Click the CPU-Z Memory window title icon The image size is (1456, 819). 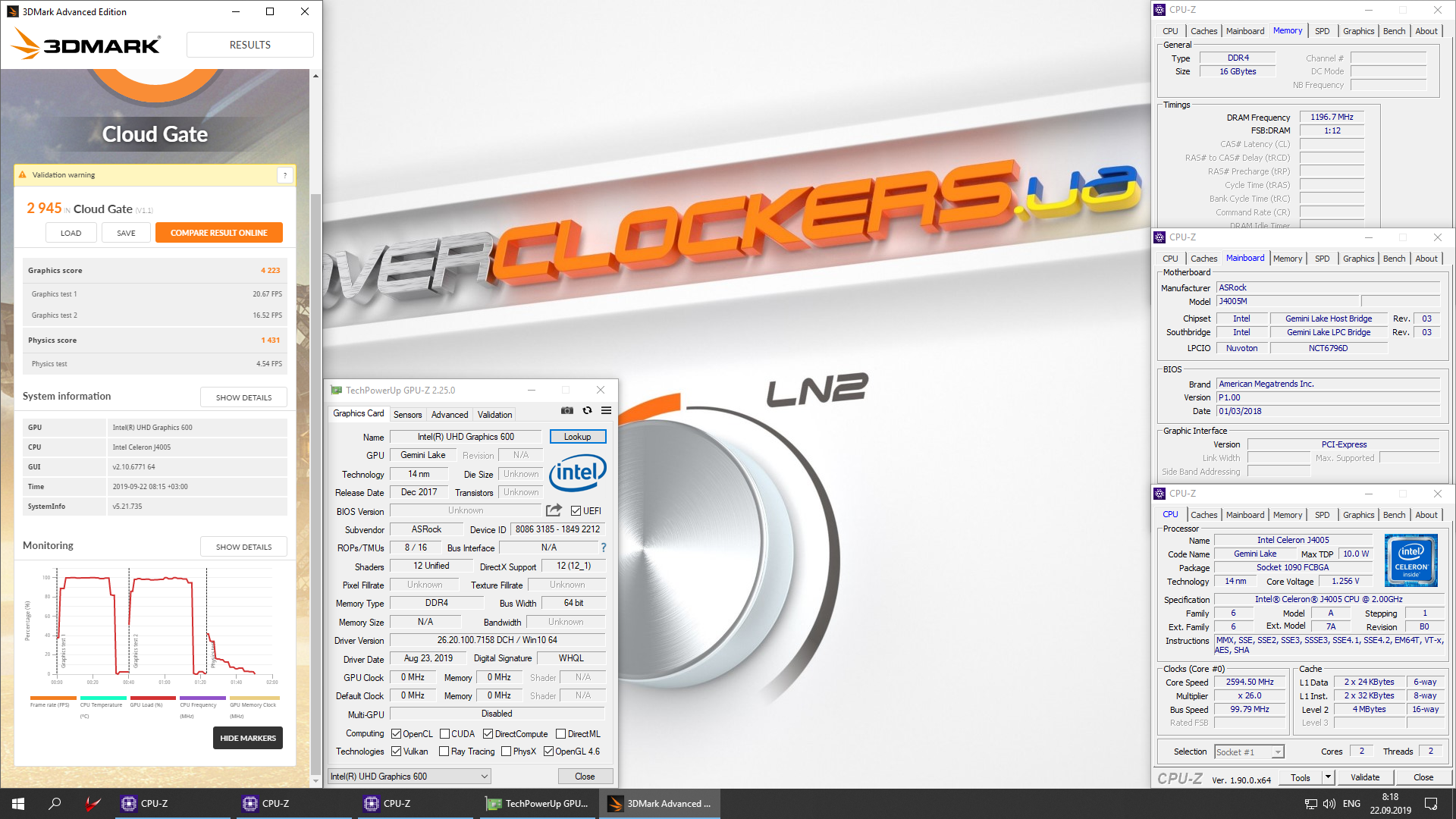(x=1159, y=10)
